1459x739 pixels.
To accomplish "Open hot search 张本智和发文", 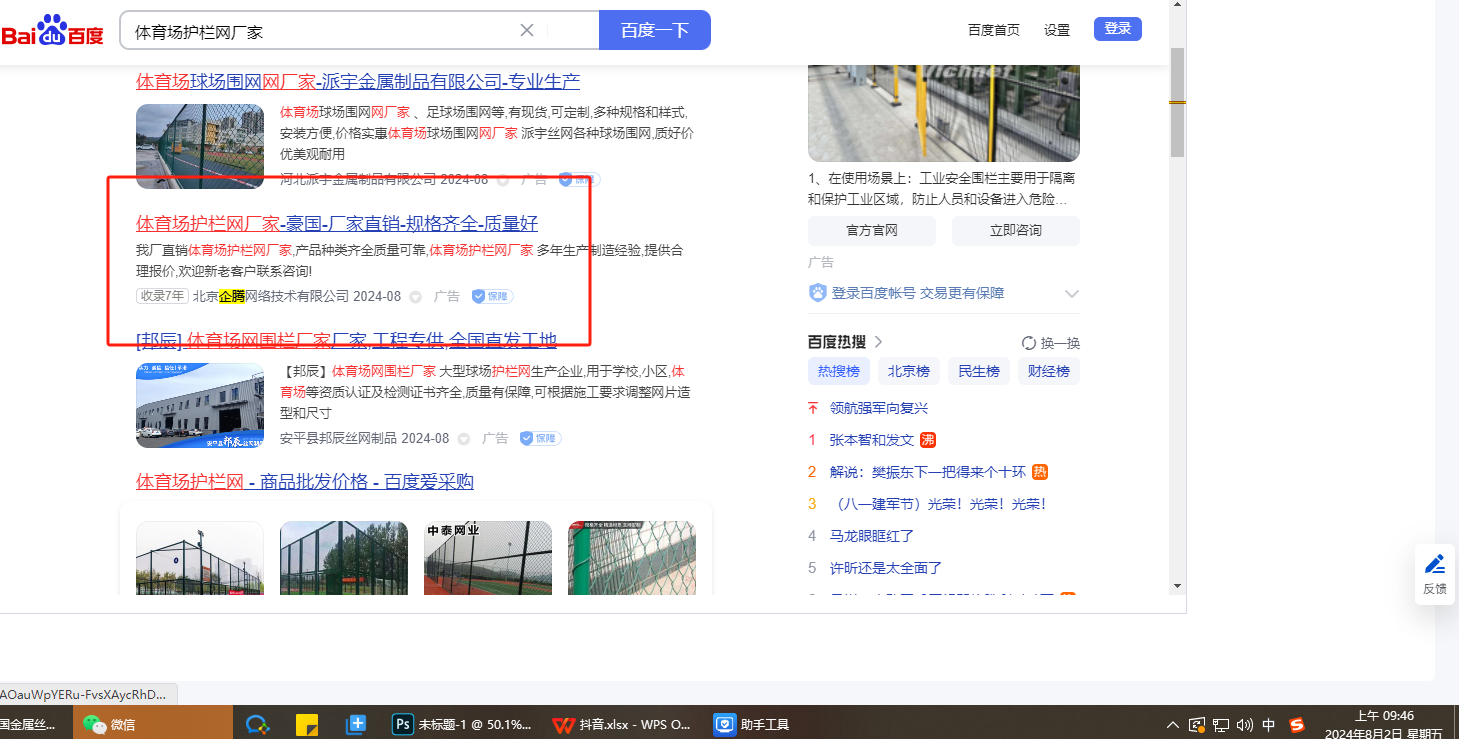I will point(872,440).
